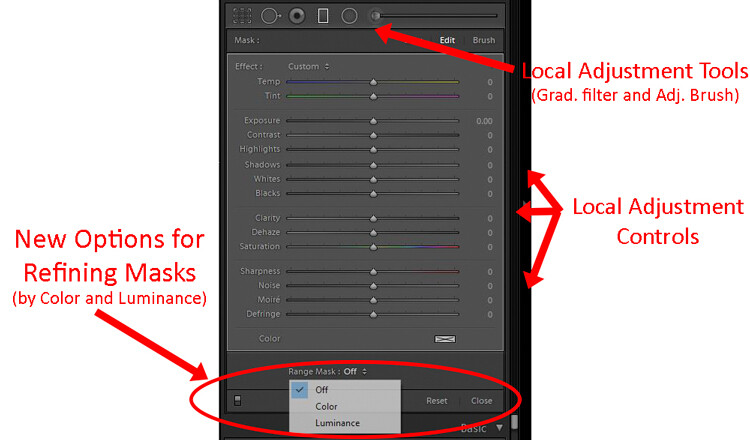Viewport: 750px width, 440px height.
Task: Activate the Radial Filter tool
Action: click(x=349, y=16)
